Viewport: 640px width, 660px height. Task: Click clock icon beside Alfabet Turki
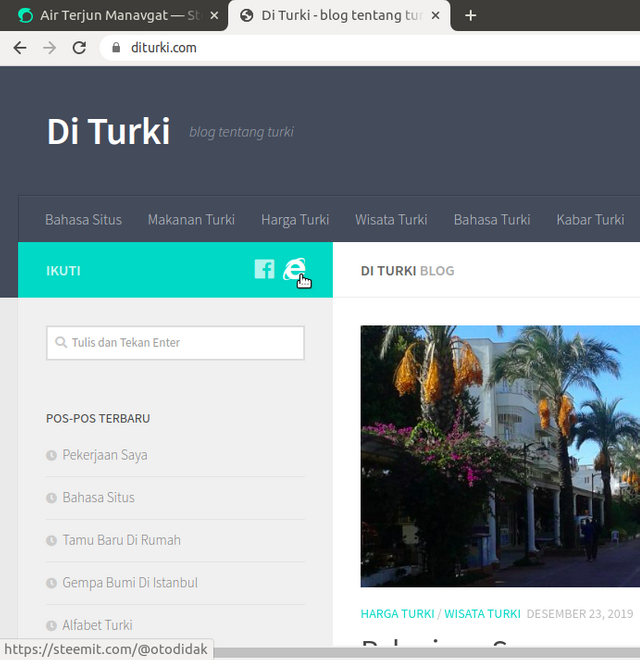click(x=51, y=625)
